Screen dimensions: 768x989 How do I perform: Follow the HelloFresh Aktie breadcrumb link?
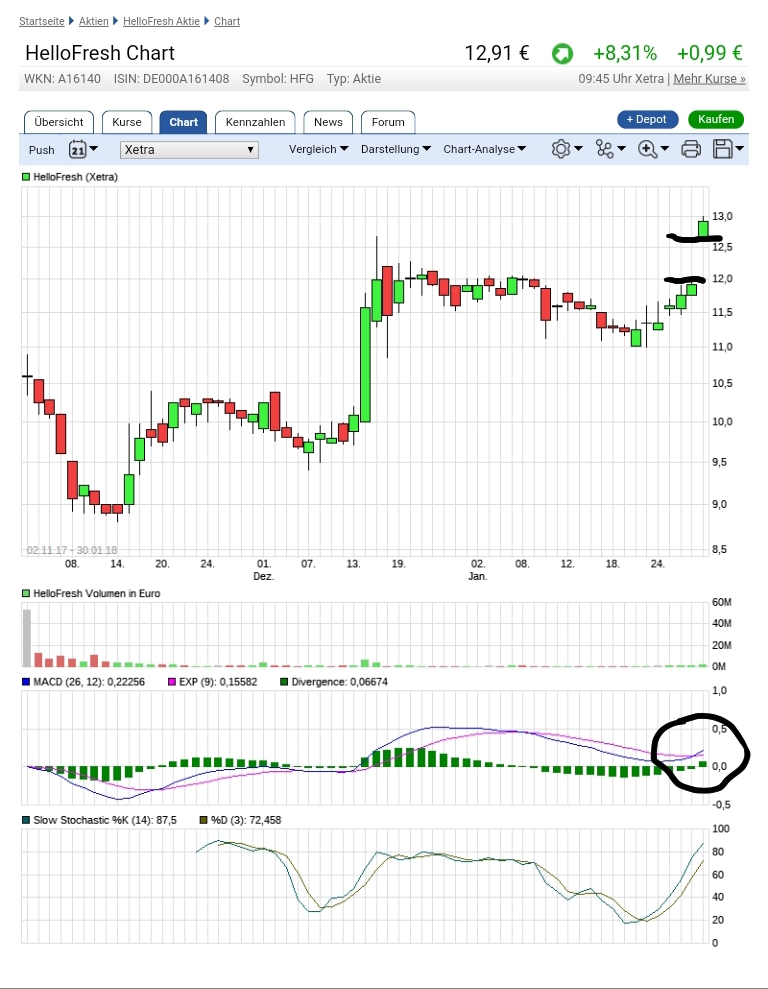click(161, 21)
